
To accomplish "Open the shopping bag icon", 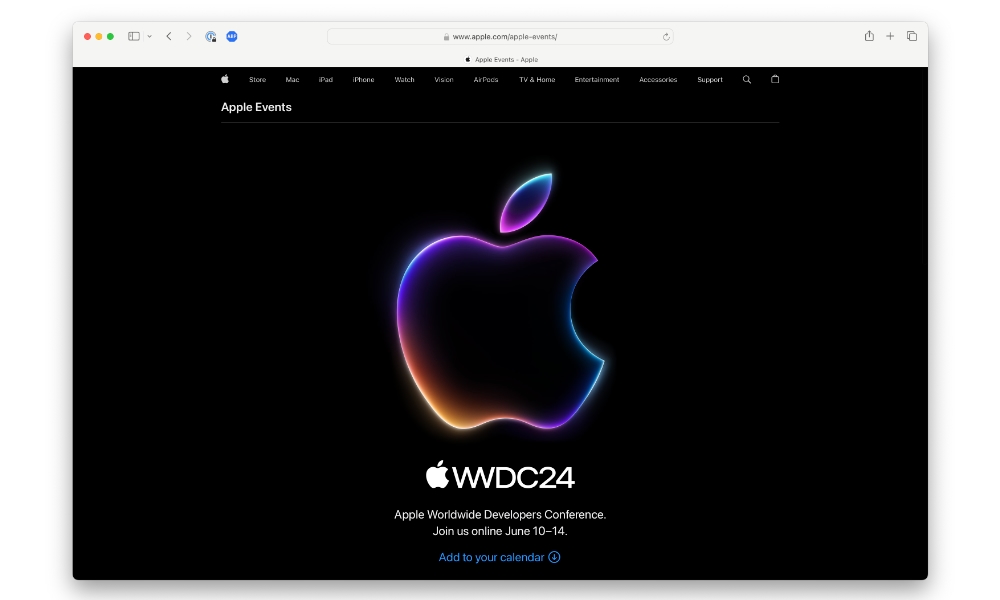I will click(775, 79).
